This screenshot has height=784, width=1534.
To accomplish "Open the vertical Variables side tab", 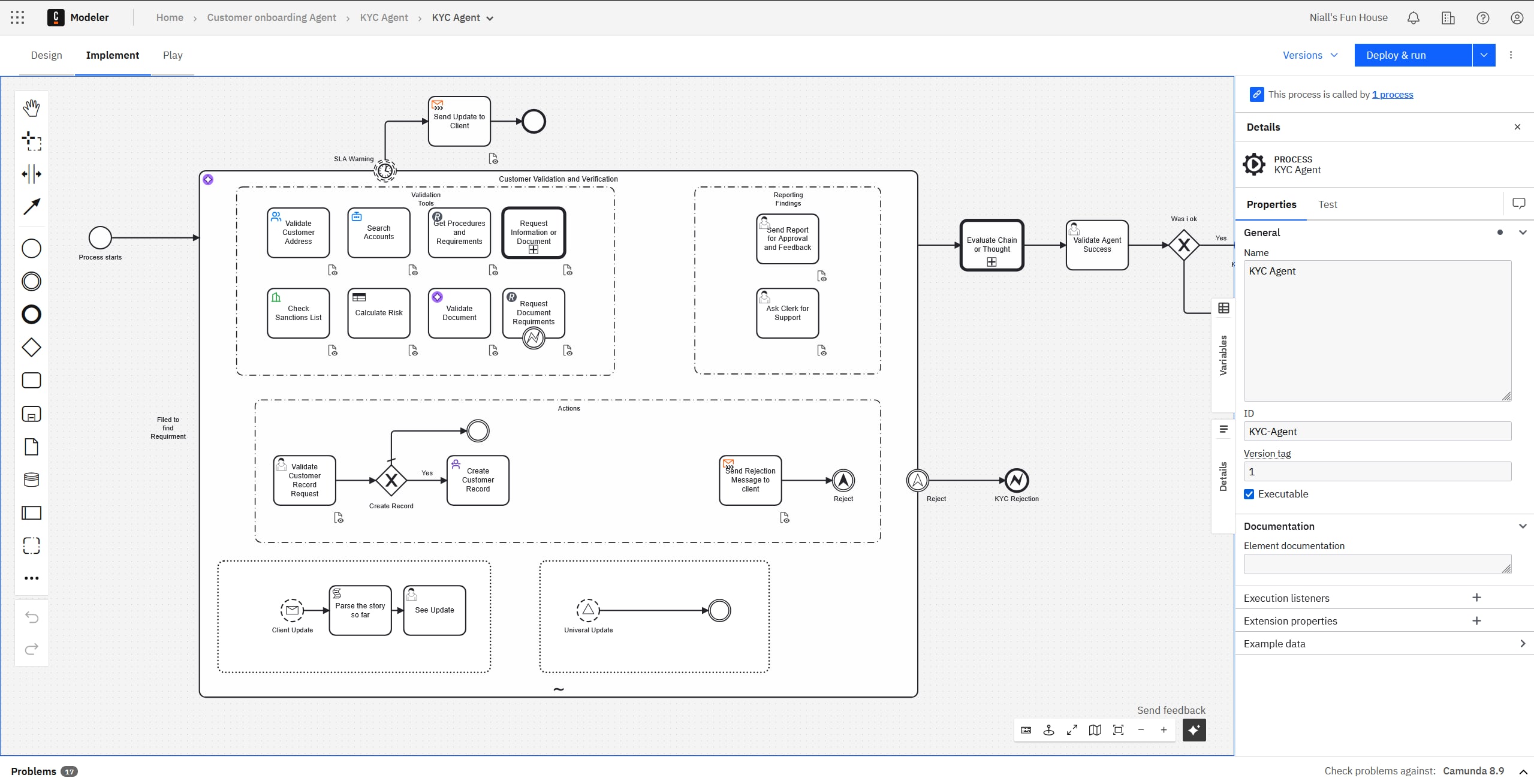I will click(1223, 355).
